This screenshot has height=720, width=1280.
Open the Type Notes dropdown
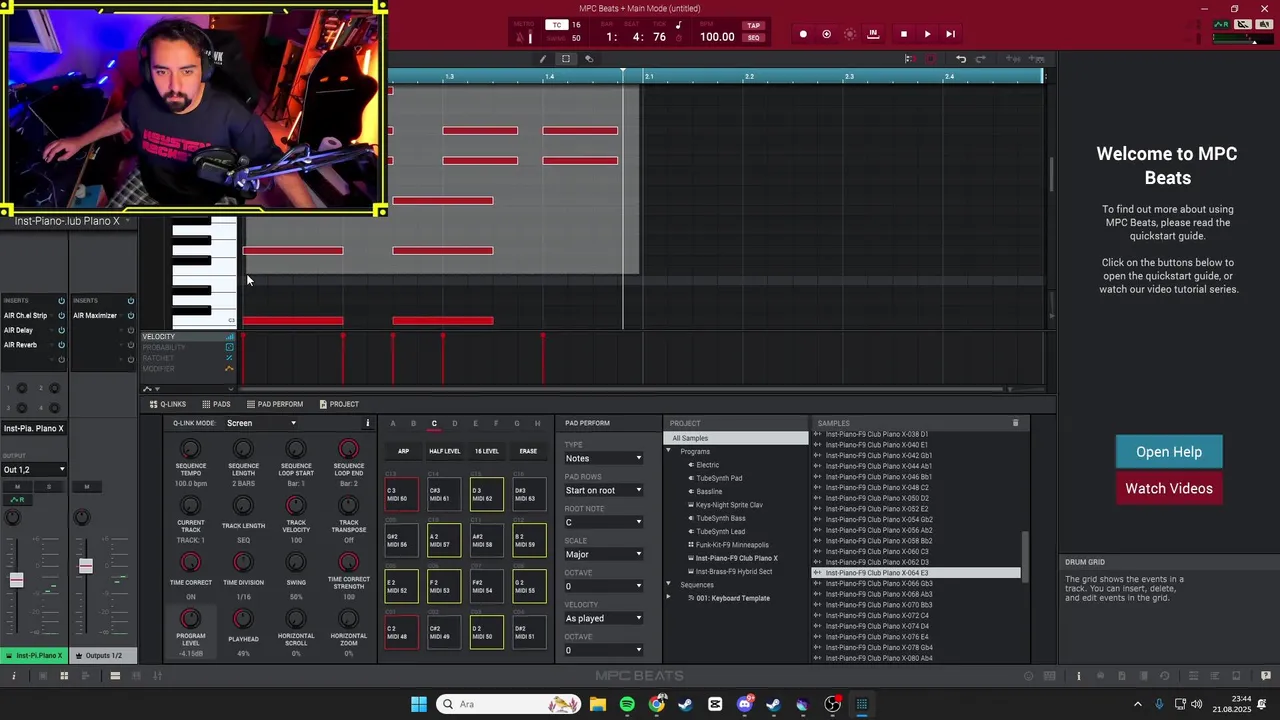click(x=604, y=458)
